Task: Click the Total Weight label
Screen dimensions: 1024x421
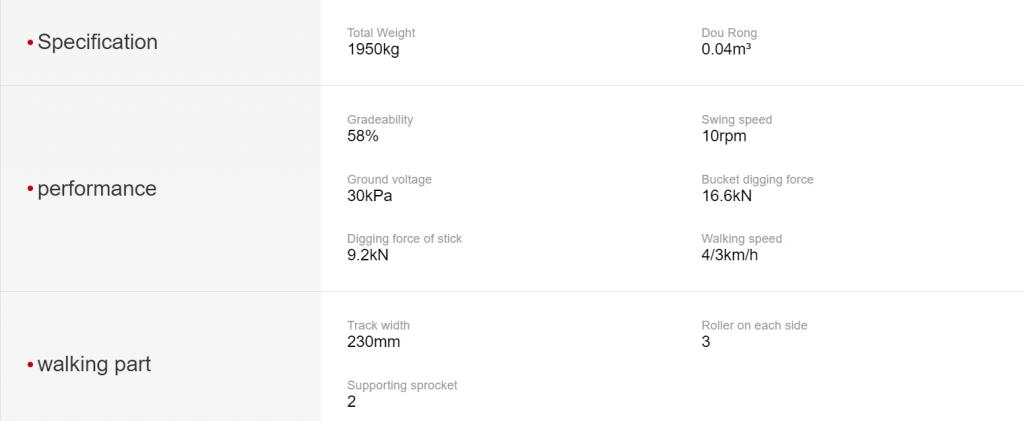Action: [381, 33]
